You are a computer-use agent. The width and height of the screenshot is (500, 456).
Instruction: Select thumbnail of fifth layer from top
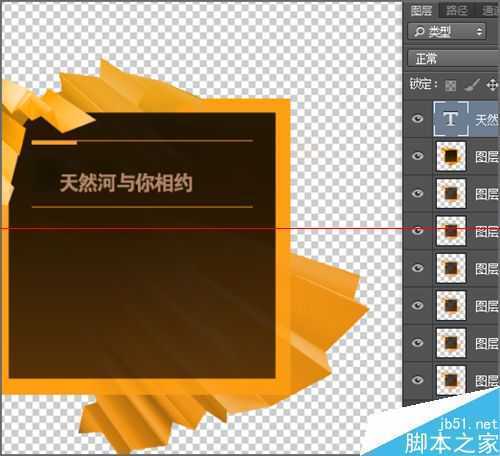[451, 268]
